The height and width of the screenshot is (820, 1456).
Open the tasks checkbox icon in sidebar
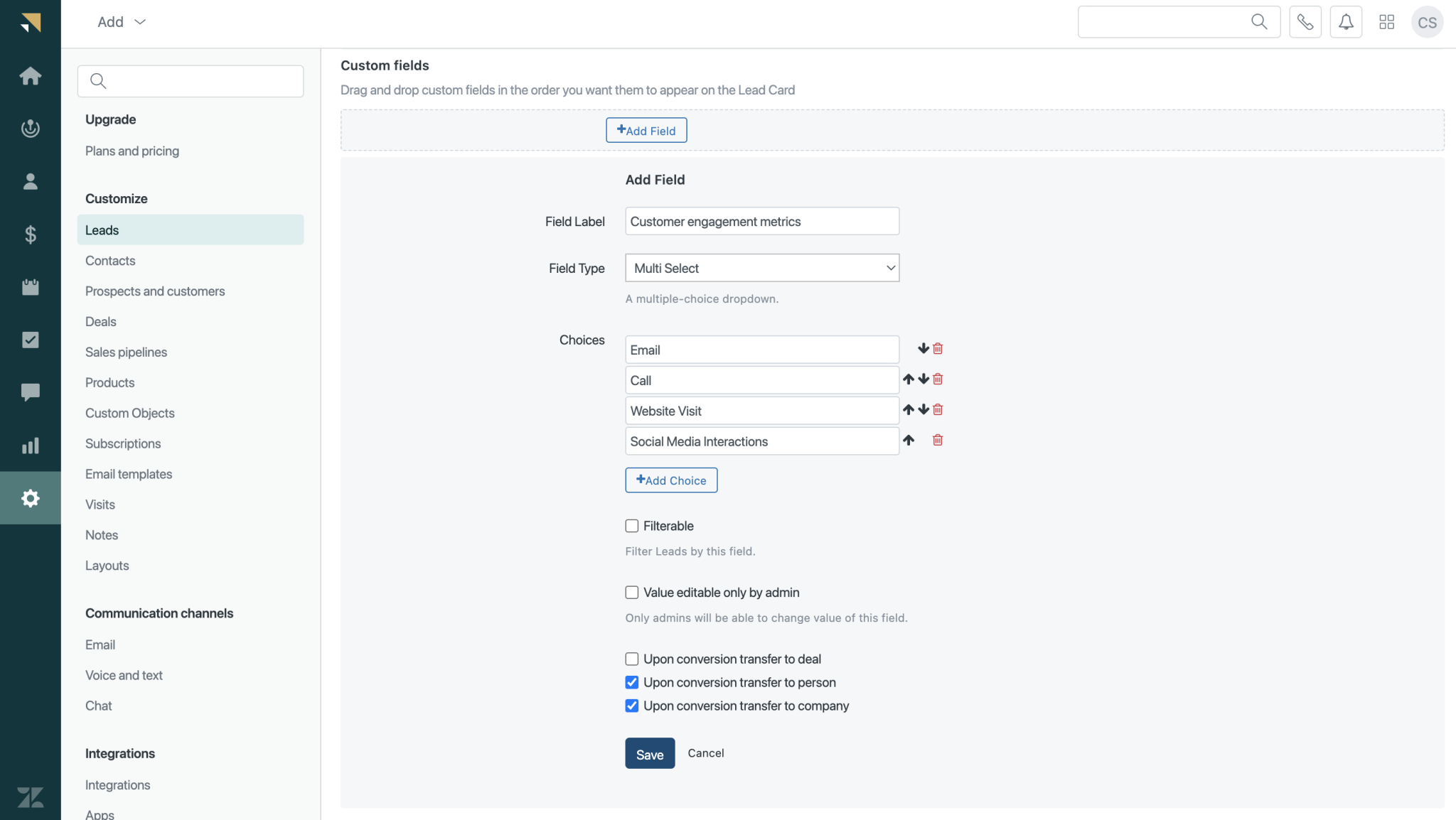pyautogui.click(x=31, y=340)
